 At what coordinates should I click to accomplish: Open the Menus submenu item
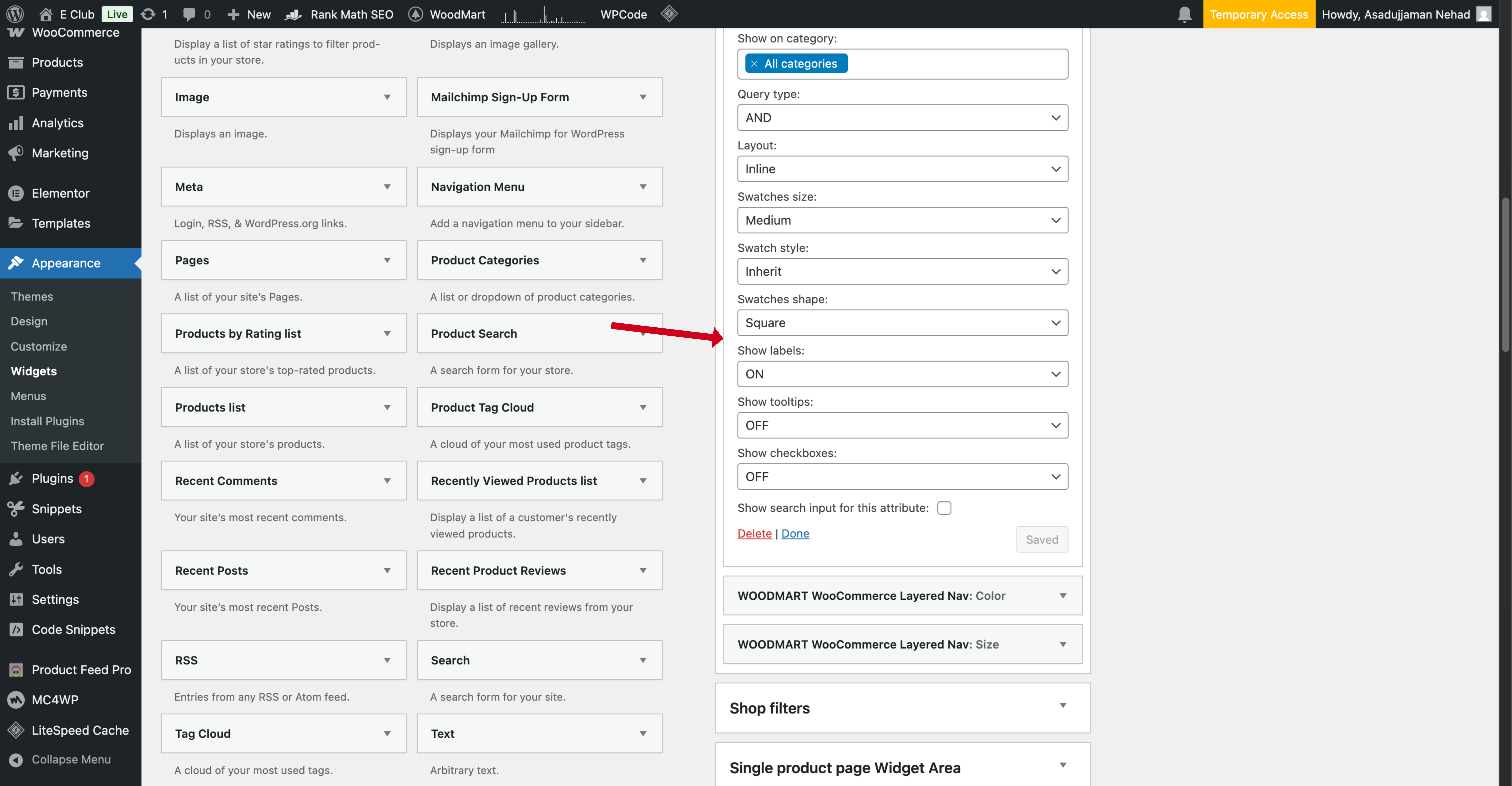(x=28, y=396)
